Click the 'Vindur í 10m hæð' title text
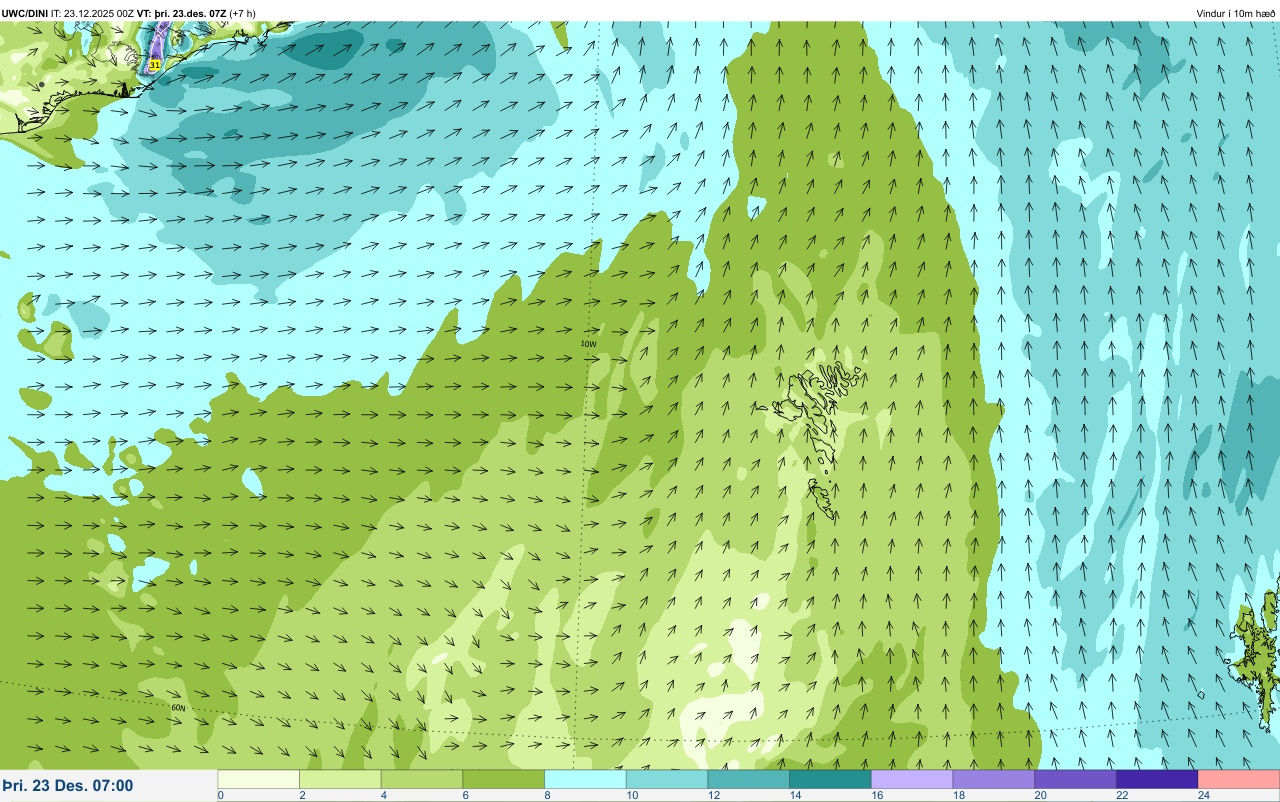Viewport: 1280px width, 802px height. (1236, 13)
